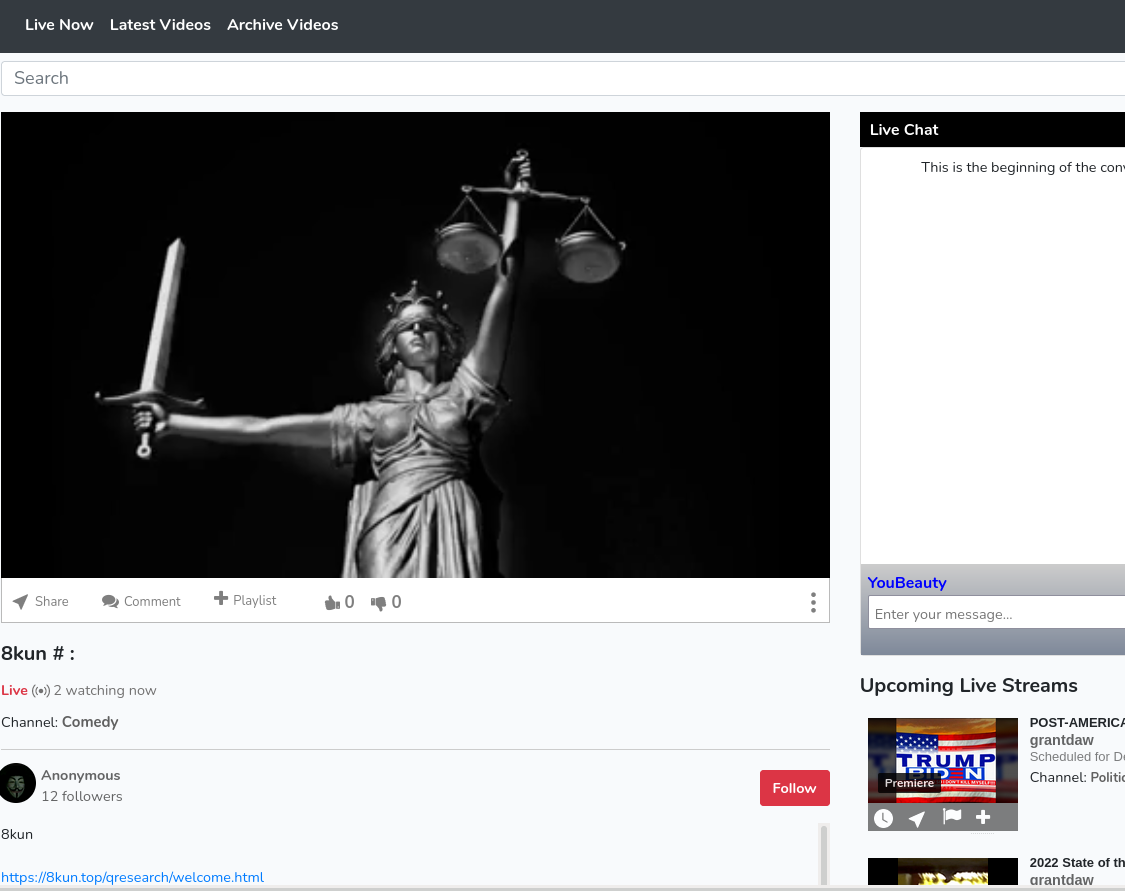Open Anonymous user's avatar

(x=17, y=783)
